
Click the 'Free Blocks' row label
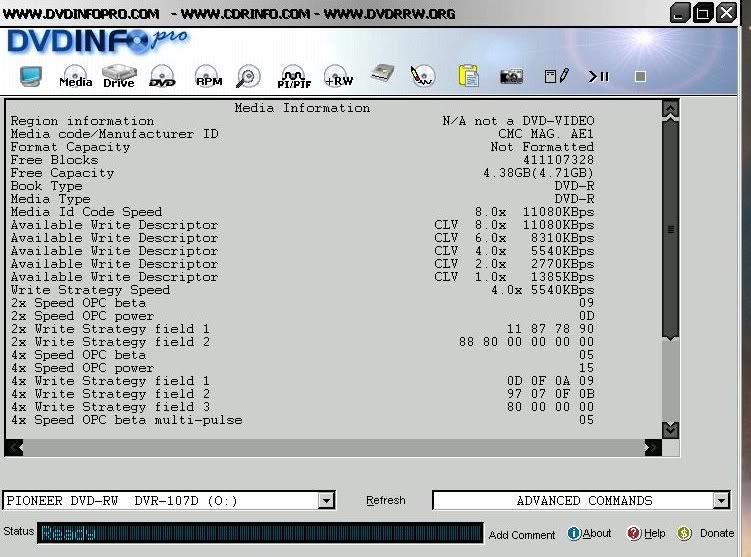pyautogui.click(x=54, y=160)
